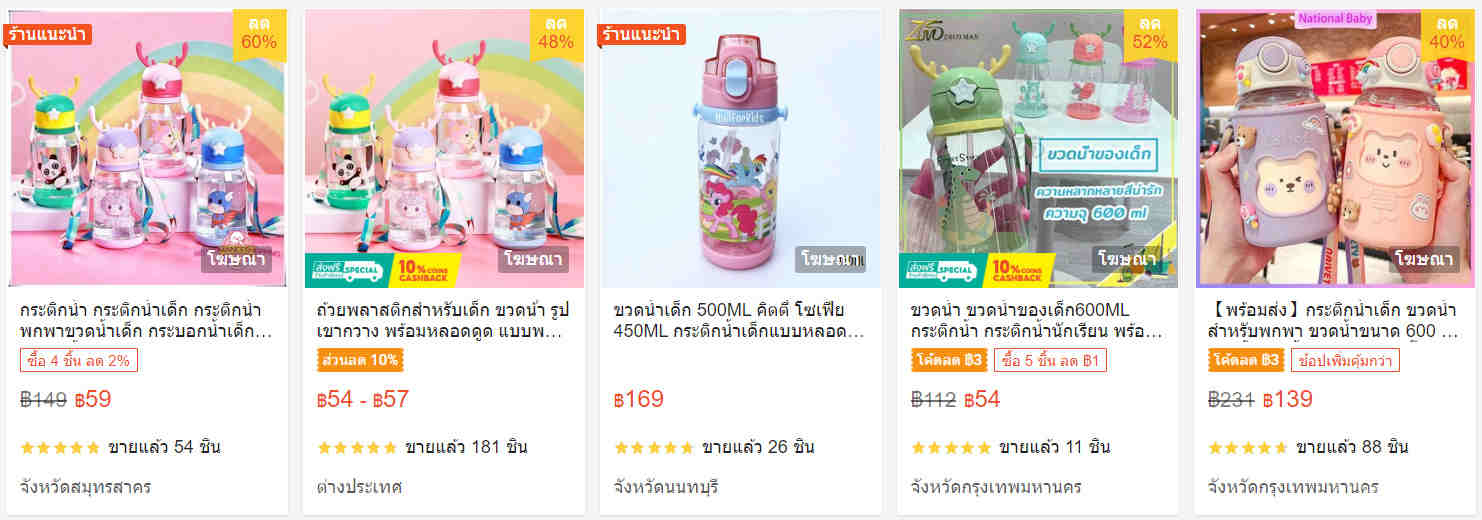This screenshot has width=1482, height=520.
Task: Click the 40% discount badge on bear bottles
Action: pyautogui.click(x=1447, y=35)
